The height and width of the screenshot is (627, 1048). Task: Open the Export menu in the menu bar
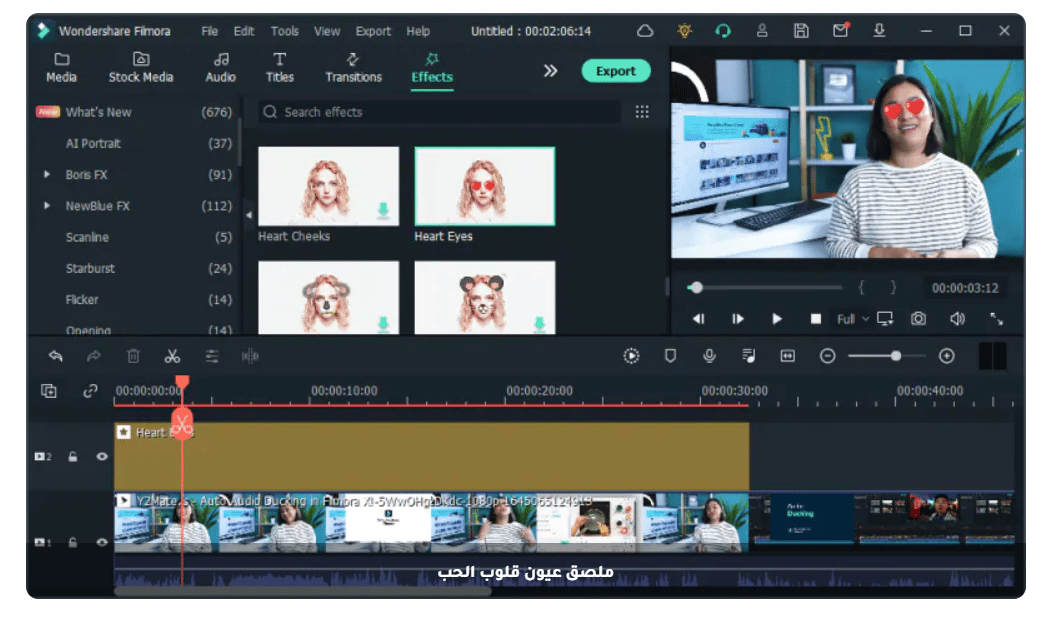(x=373, y=31)
